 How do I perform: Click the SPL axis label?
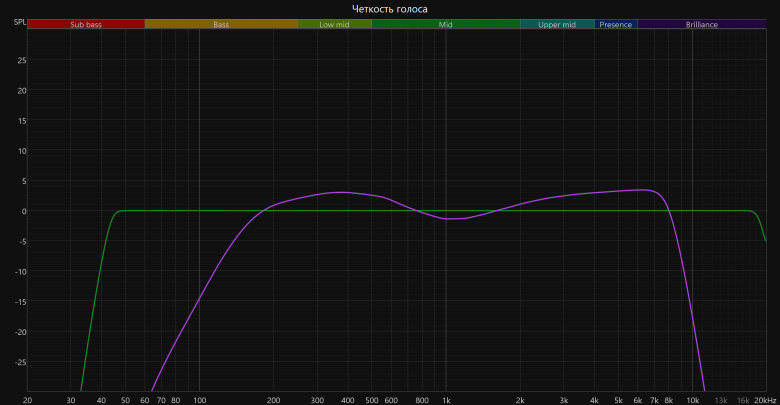pyautogui.click(x=19, y=22)
